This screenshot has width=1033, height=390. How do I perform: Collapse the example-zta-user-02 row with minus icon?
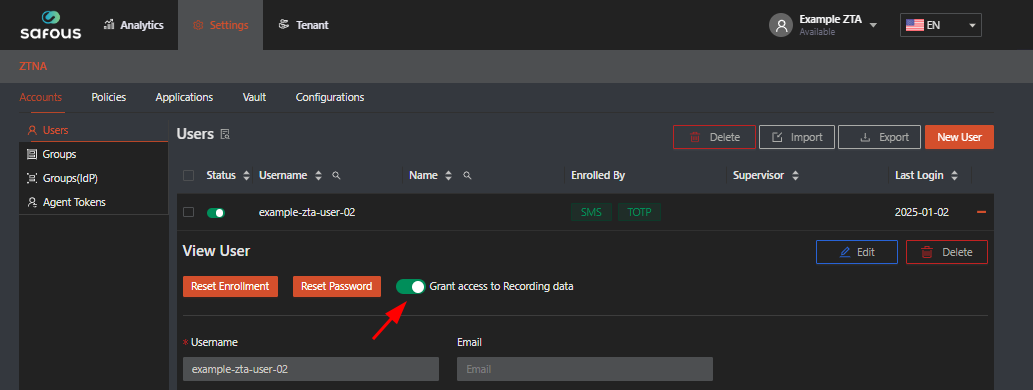coord(982,212)
